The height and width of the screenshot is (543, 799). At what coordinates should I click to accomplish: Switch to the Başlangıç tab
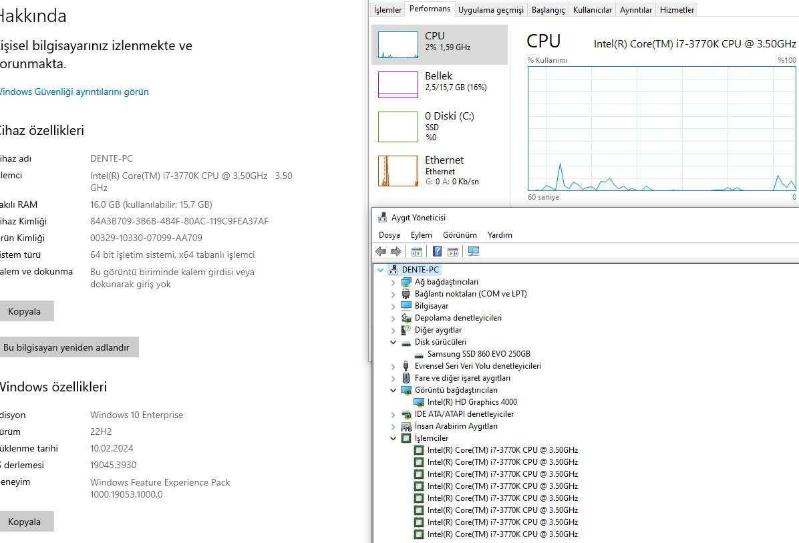[x=548, y=9]
